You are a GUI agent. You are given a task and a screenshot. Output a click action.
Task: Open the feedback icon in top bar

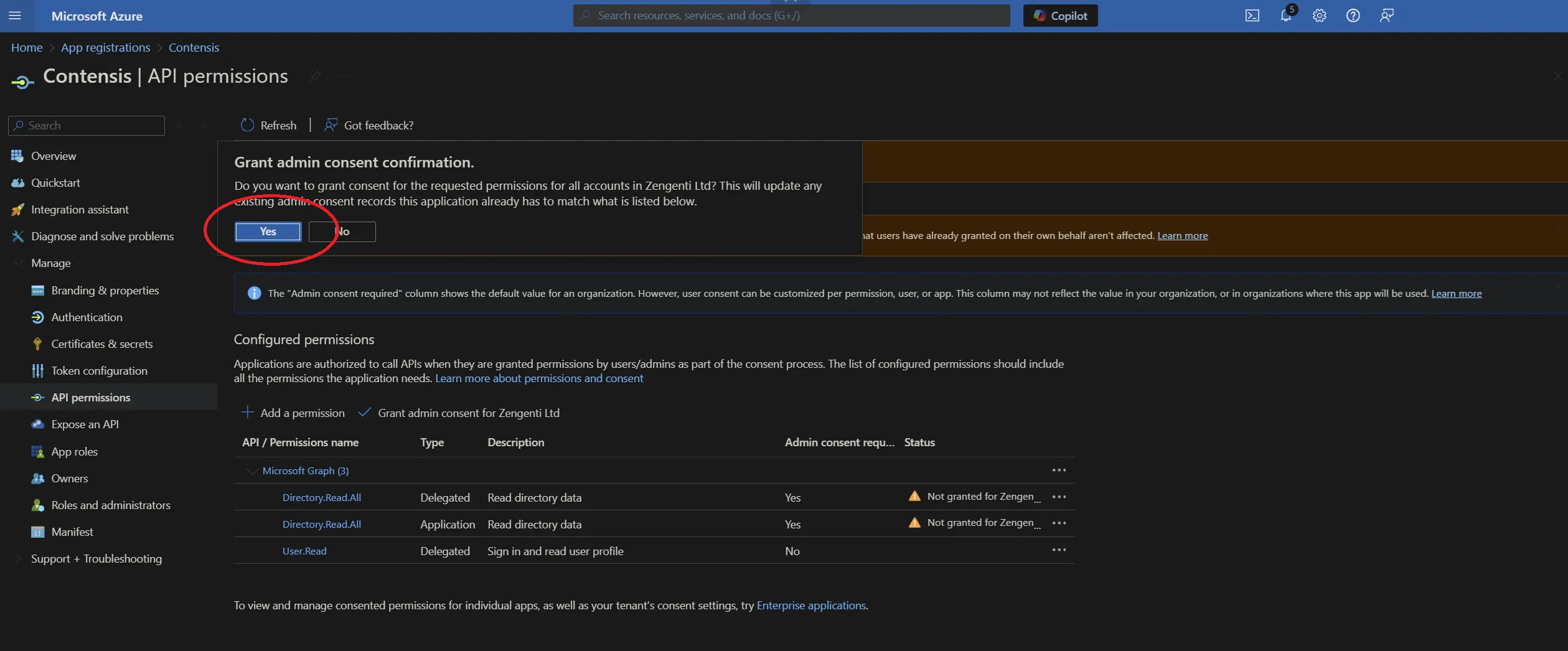click(1387, 16)
